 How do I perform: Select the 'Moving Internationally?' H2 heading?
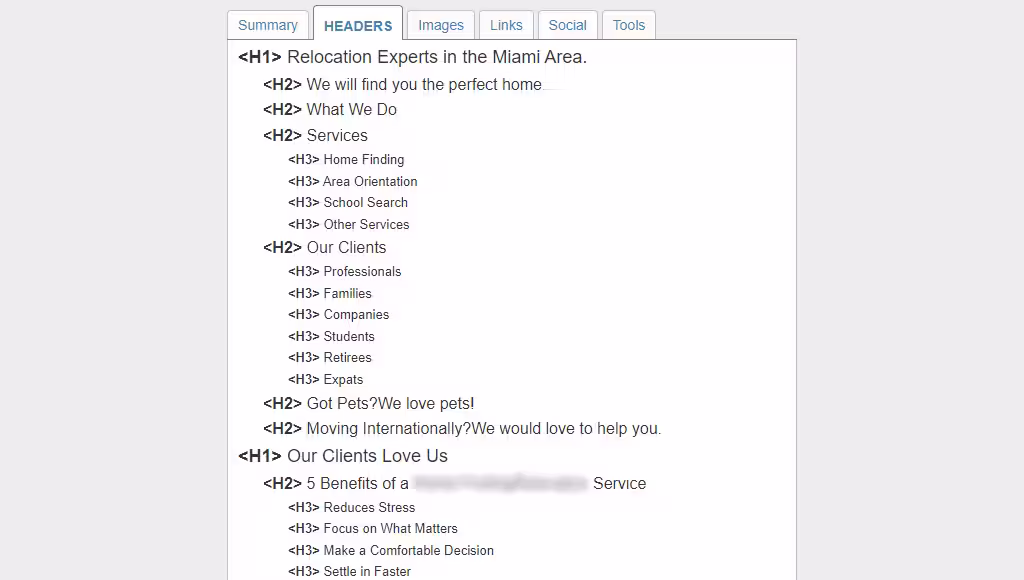point(483,428)
